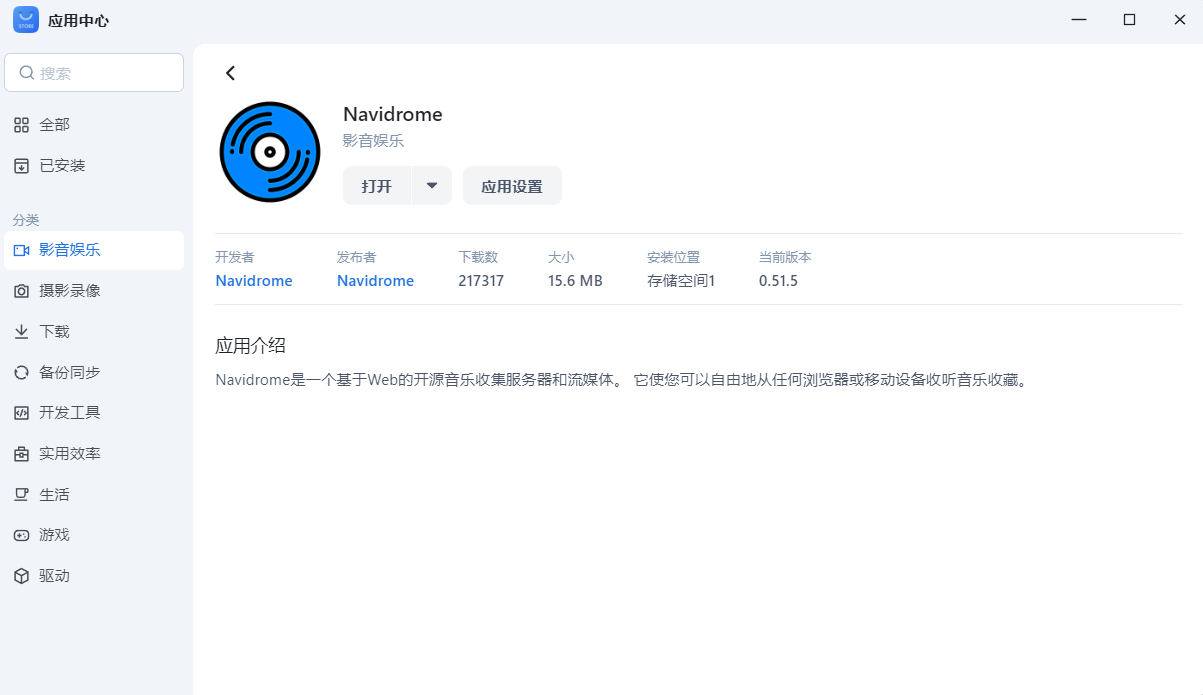This screenshot has width=1203, height=695.
Task: Click the download count 217317
Action: click(x=481, y=281)
